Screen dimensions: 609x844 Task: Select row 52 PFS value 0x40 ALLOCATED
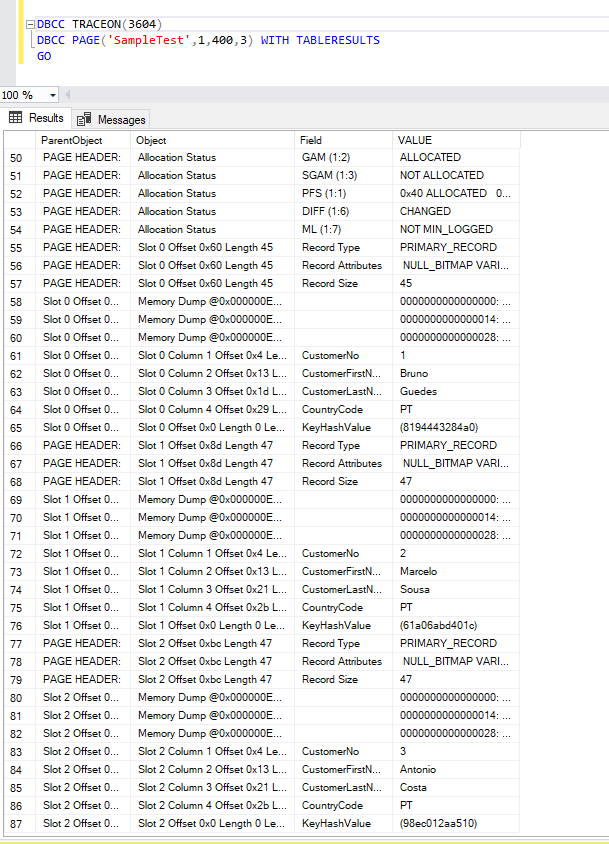456,193
